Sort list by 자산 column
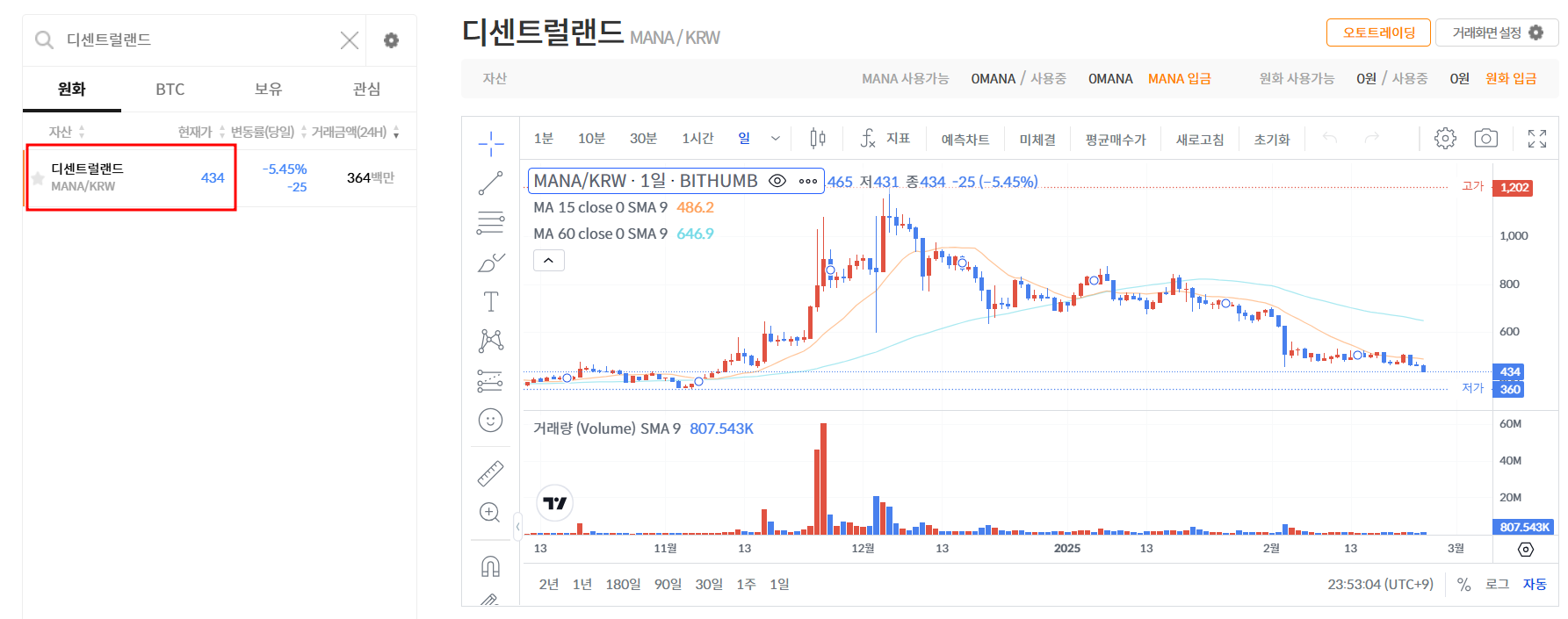 67,132
